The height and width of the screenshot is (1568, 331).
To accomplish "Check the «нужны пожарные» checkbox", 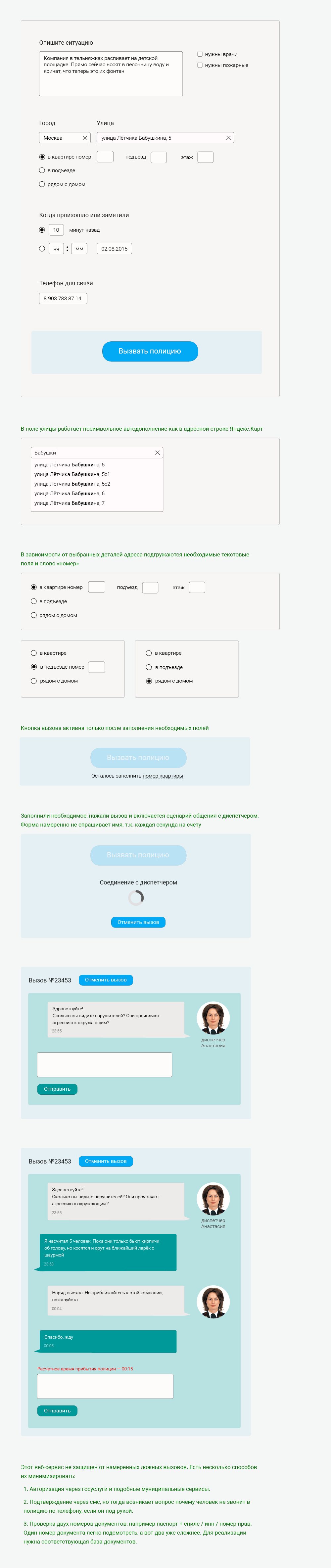I will (200, 65).
